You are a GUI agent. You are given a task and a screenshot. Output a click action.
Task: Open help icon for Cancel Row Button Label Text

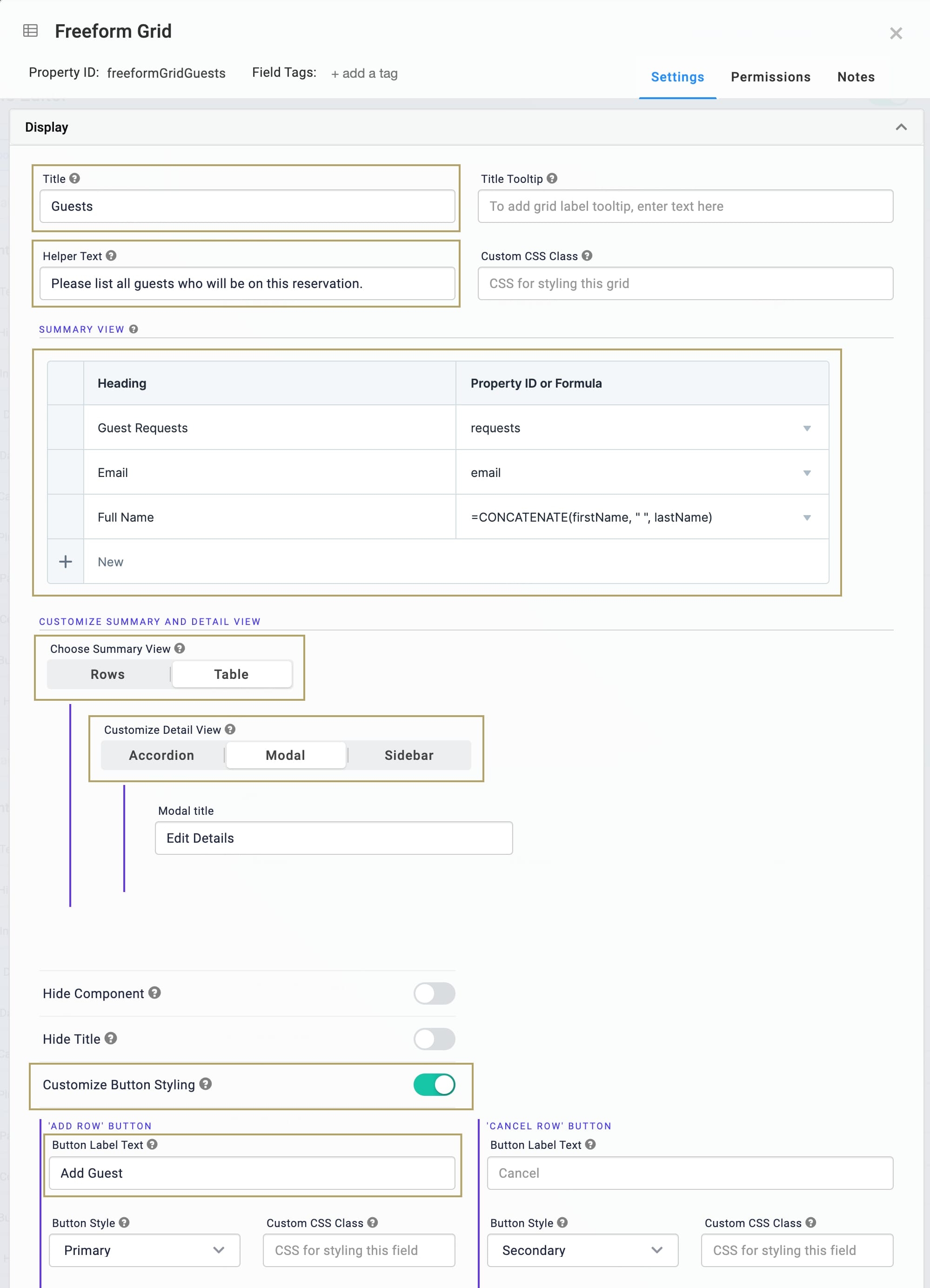click(590, 1144)
